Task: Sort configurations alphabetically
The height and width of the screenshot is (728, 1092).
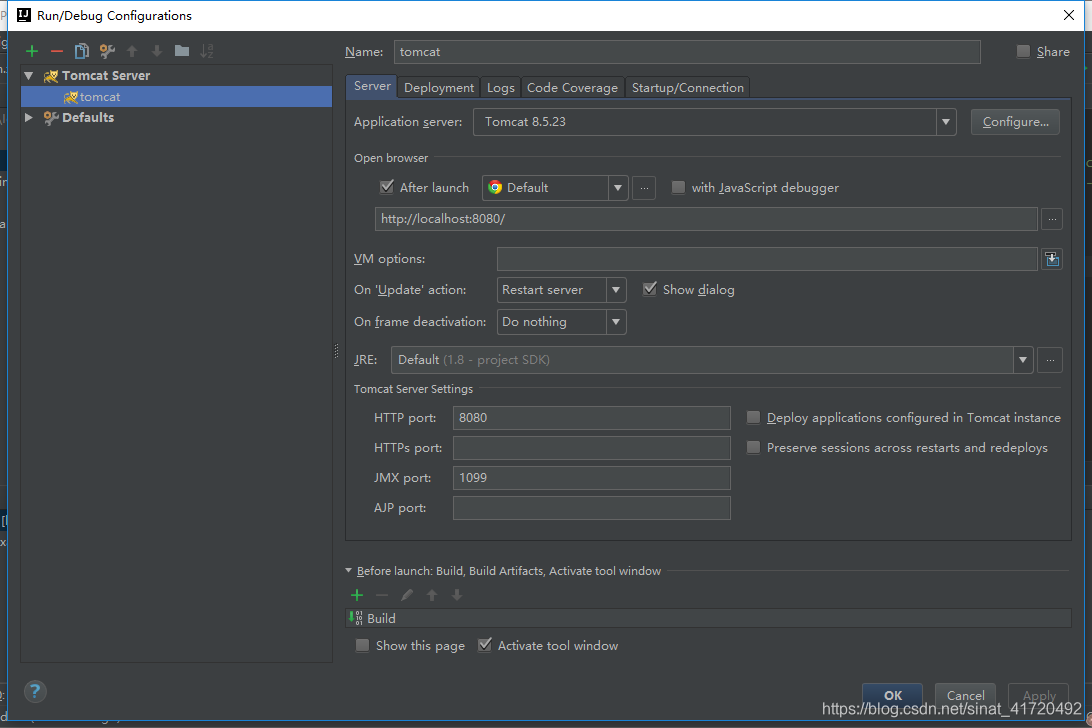Action: (207, 51)
